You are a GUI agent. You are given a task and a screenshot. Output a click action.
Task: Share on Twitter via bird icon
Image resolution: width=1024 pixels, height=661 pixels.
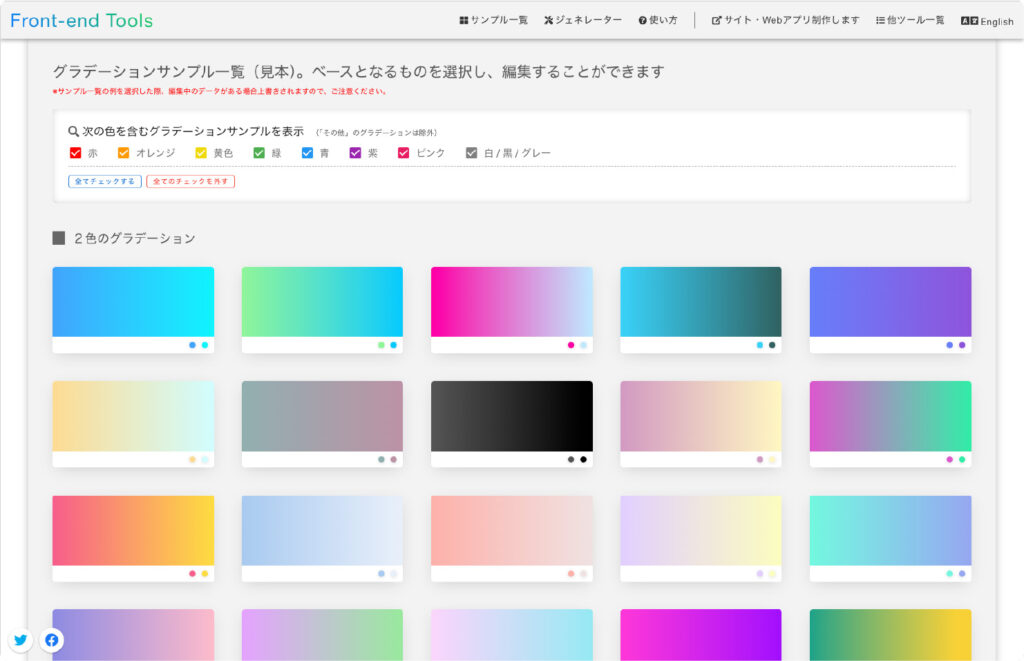click(21, 640)
